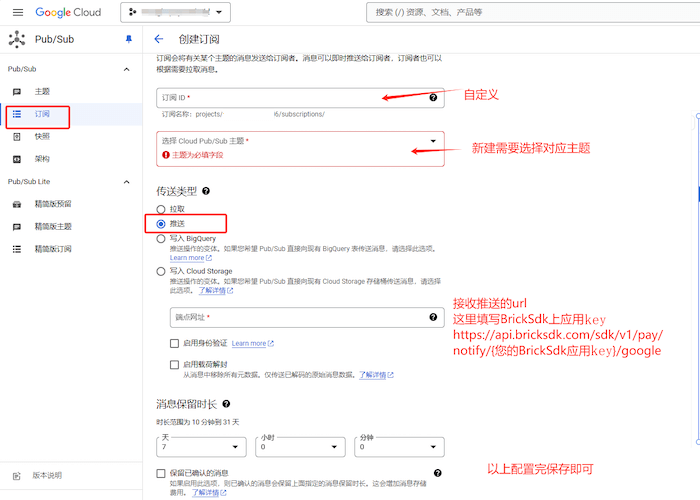Open the 天 retention dropdown
Viewport: 700px width, 500px height.
click(x=201, y=447)
